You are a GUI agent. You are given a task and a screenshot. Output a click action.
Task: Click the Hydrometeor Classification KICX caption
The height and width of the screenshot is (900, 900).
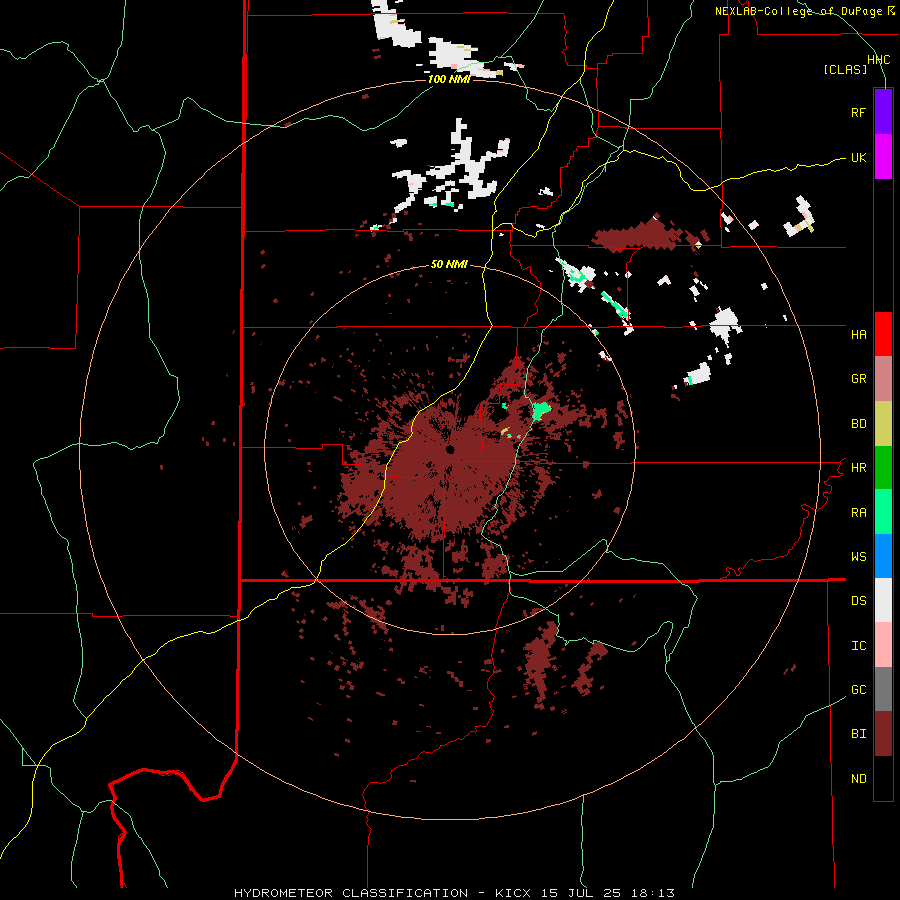pos(454,893)
